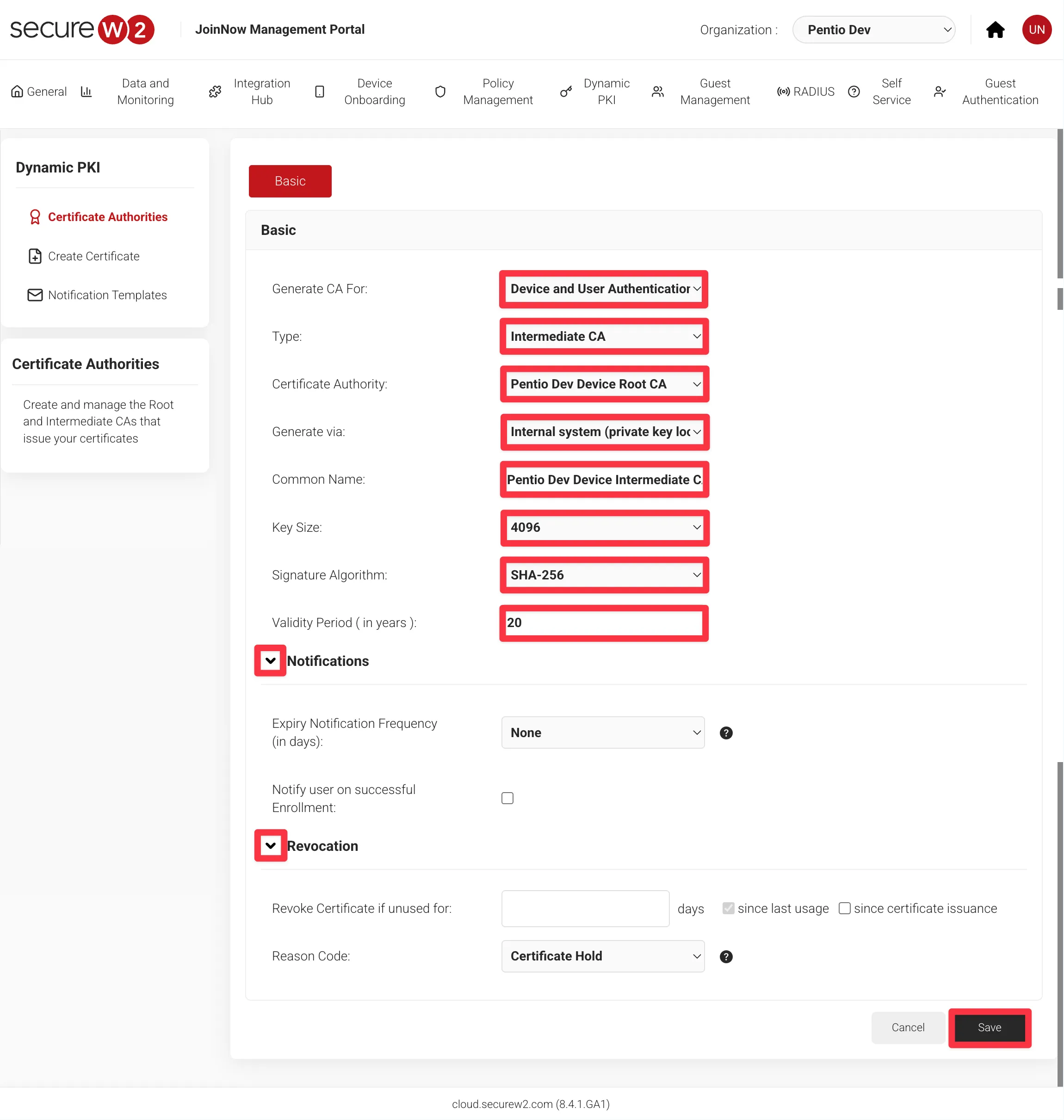The width and height of the screenshot is (1064, 1120).
Task: Go to home via house icon
Action: [995, 30]
